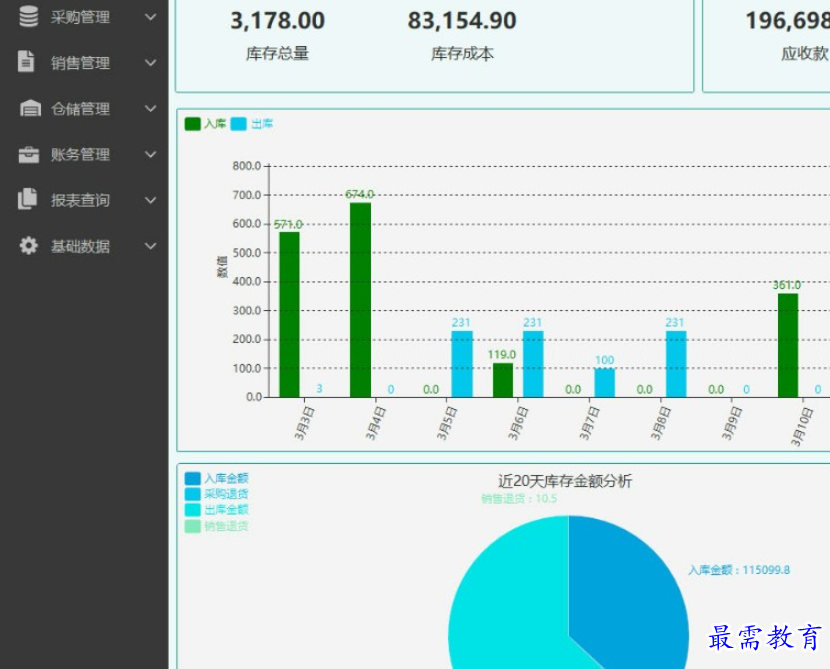830x669 pixels.
Task: Click the blue 231 bar for 3月6日
Action: 533,364
